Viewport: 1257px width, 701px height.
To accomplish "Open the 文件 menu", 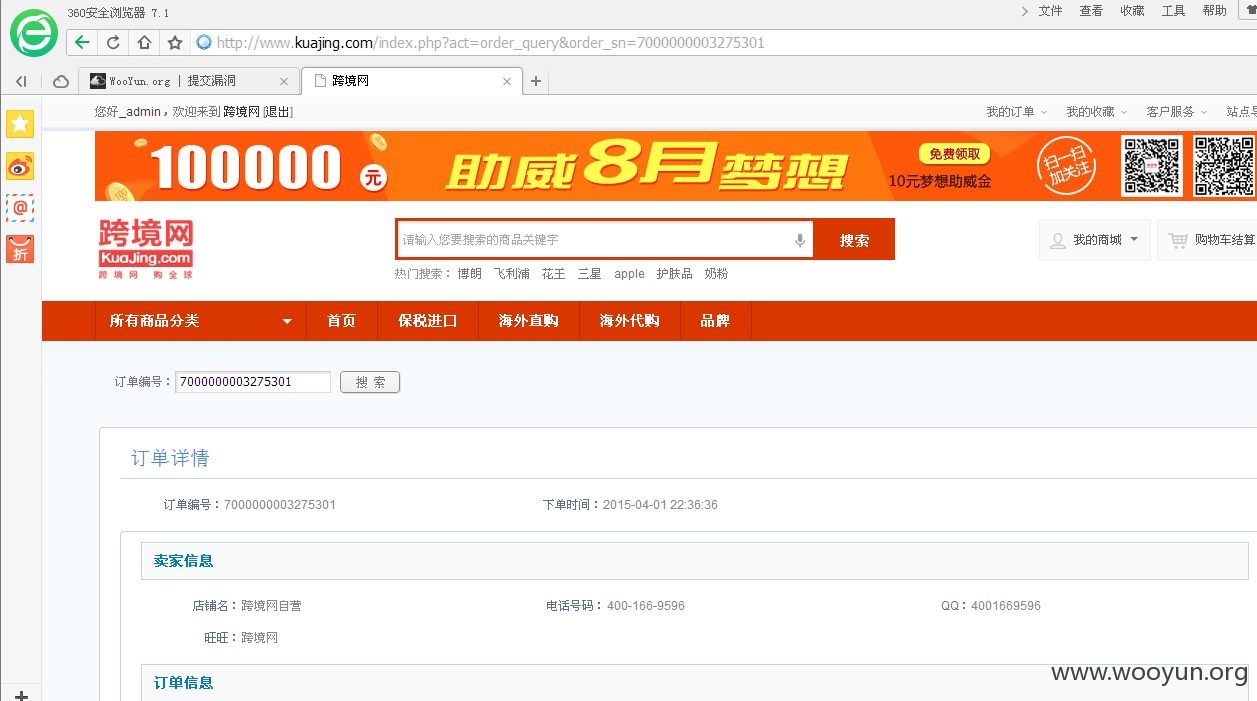I will pos(1050,11).
